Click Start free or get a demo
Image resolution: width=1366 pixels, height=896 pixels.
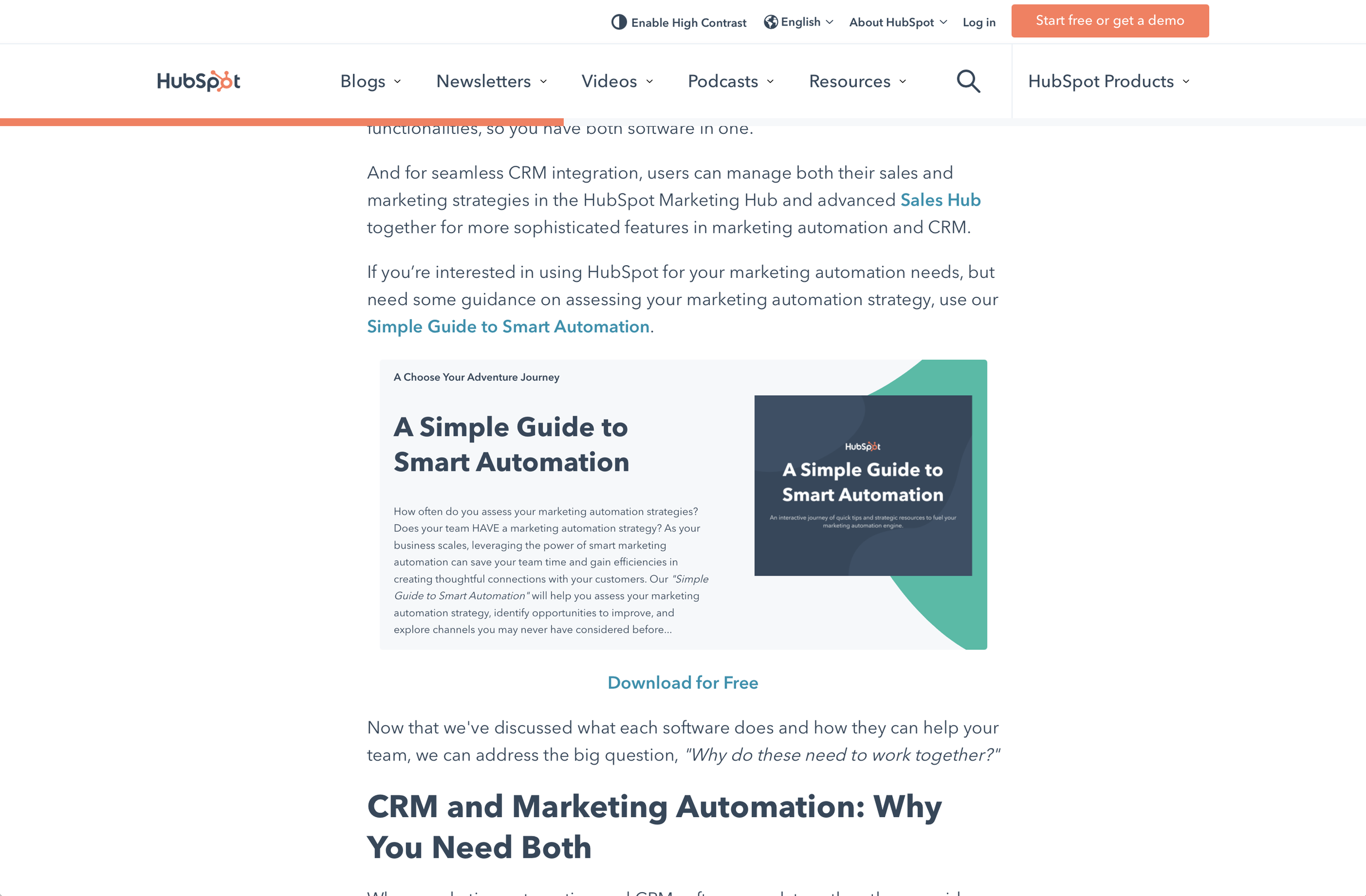(1110, 21)
